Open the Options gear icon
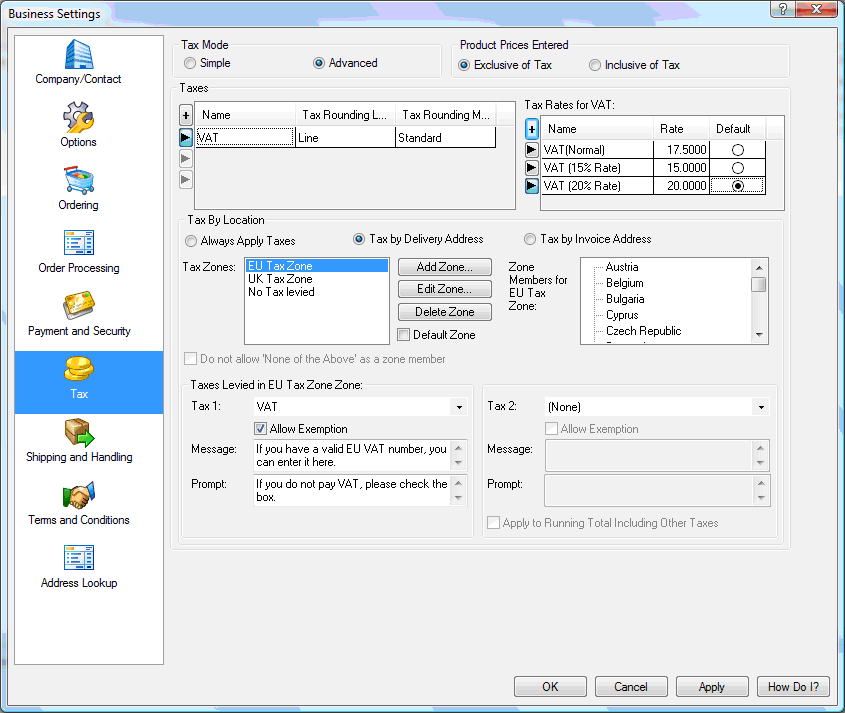This screenshot has height=713, width=845. click(78, 119)
